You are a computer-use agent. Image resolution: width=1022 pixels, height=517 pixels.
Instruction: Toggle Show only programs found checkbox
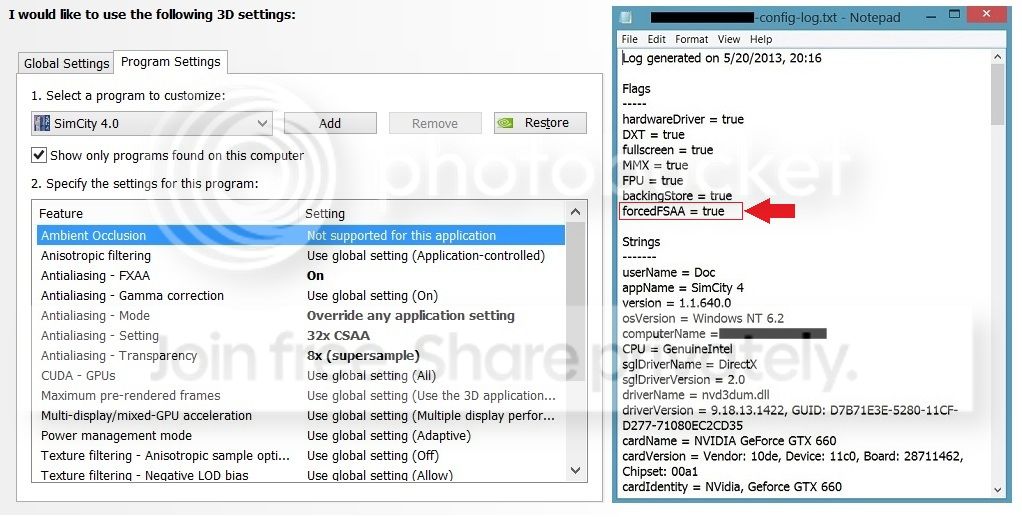[x=39, y=155]
